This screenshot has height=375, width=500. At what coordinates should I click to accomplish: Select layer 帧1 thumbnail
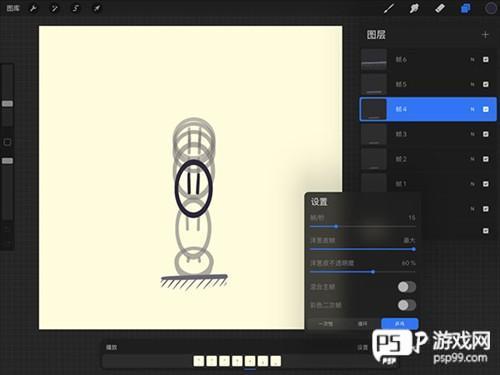pyautogui.click(x=374, y=183)
